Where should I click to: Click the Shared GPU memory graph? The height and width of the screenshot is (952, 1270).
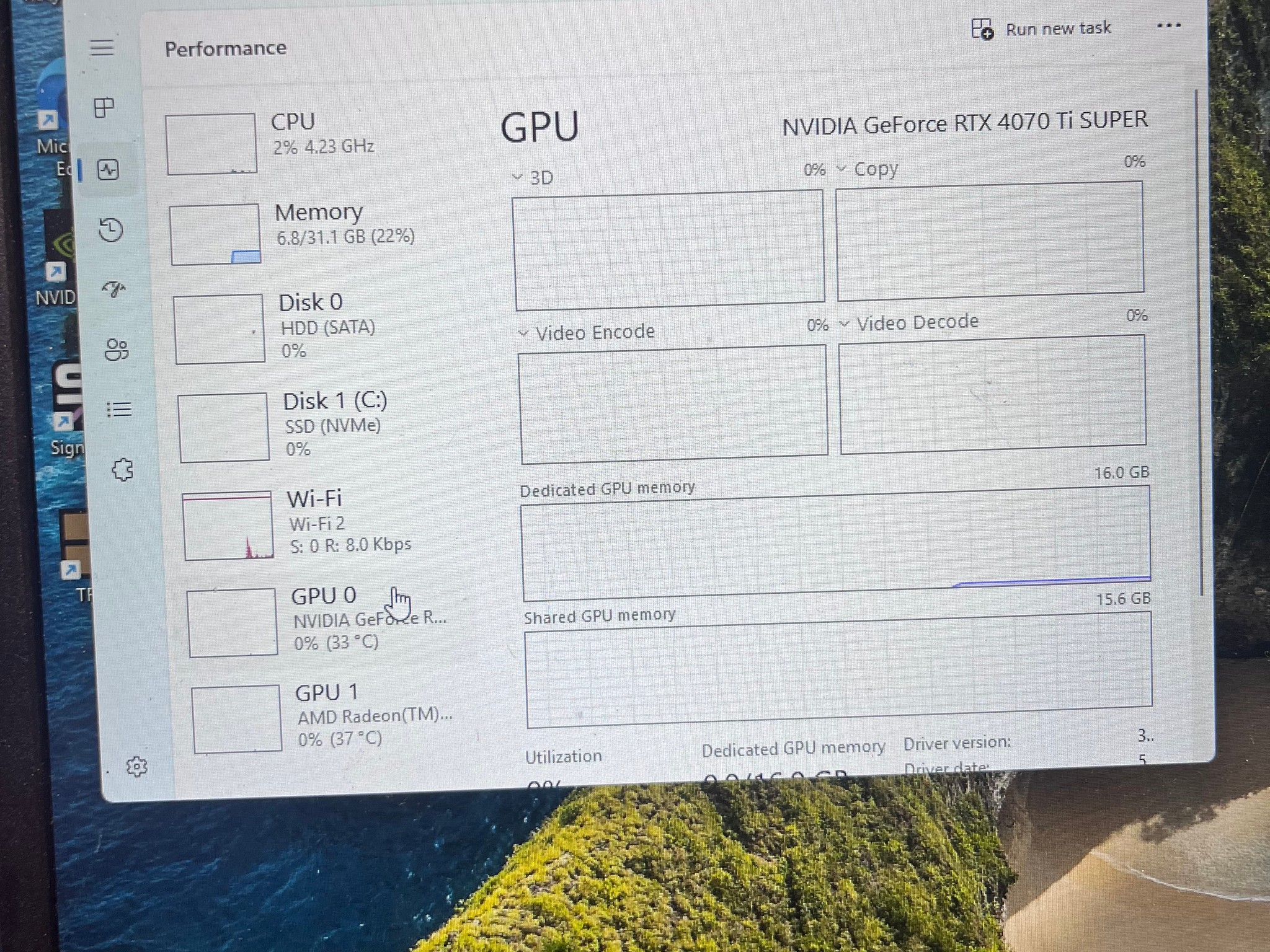point(838,669)
